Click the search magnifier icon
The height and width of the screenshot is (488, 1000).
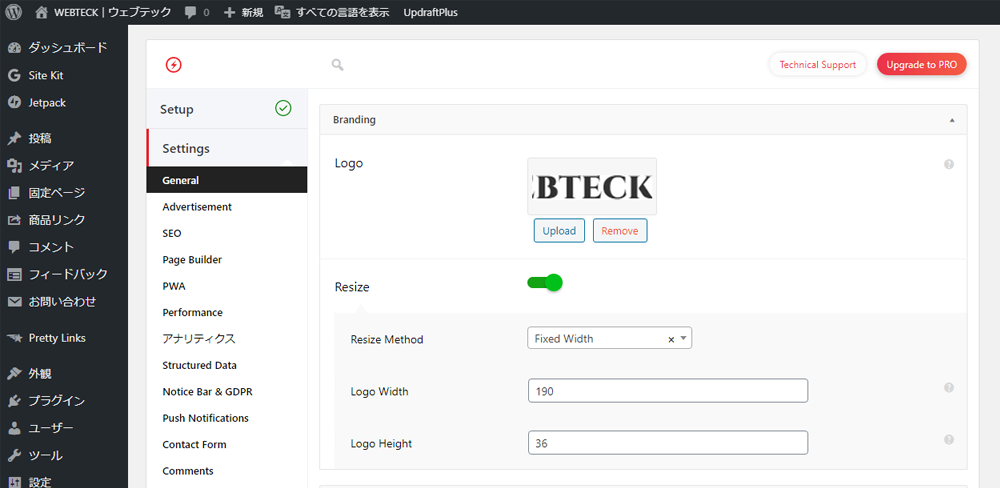(337, 64)
